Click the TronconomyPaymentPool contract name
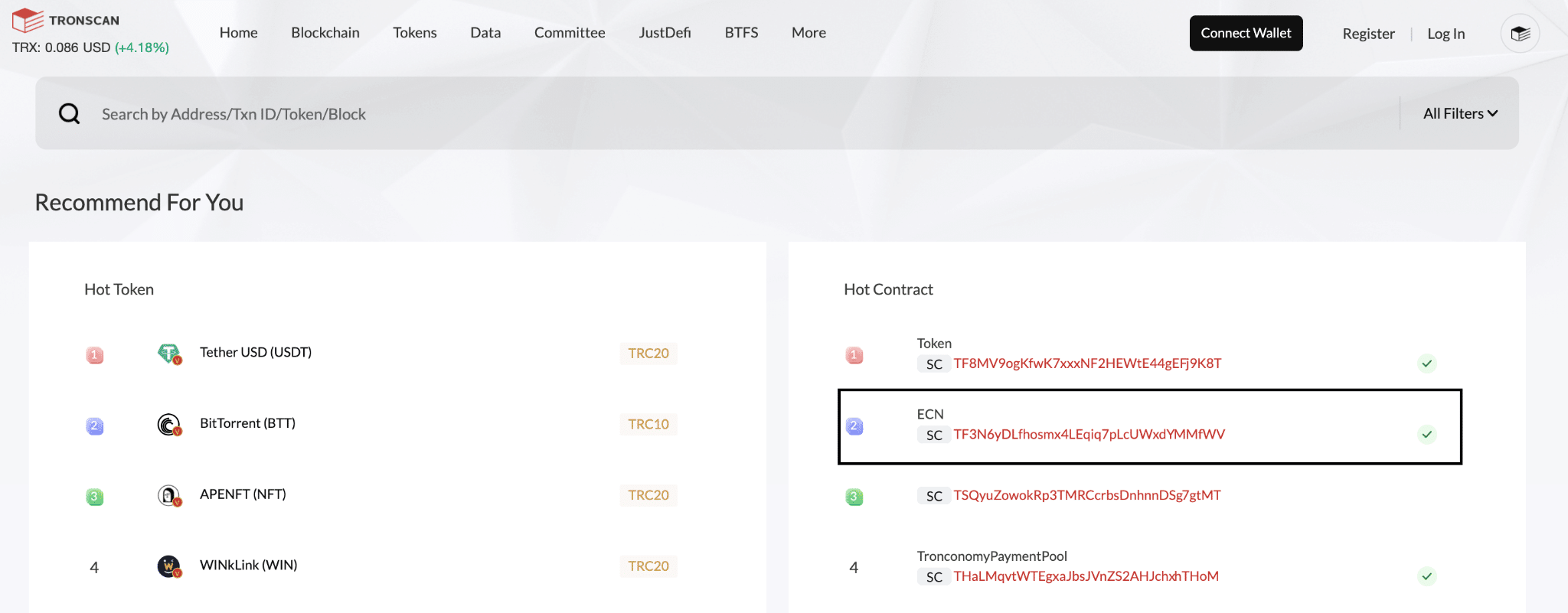This screenshot has height=613, width=1568. (x=991, y=556)
